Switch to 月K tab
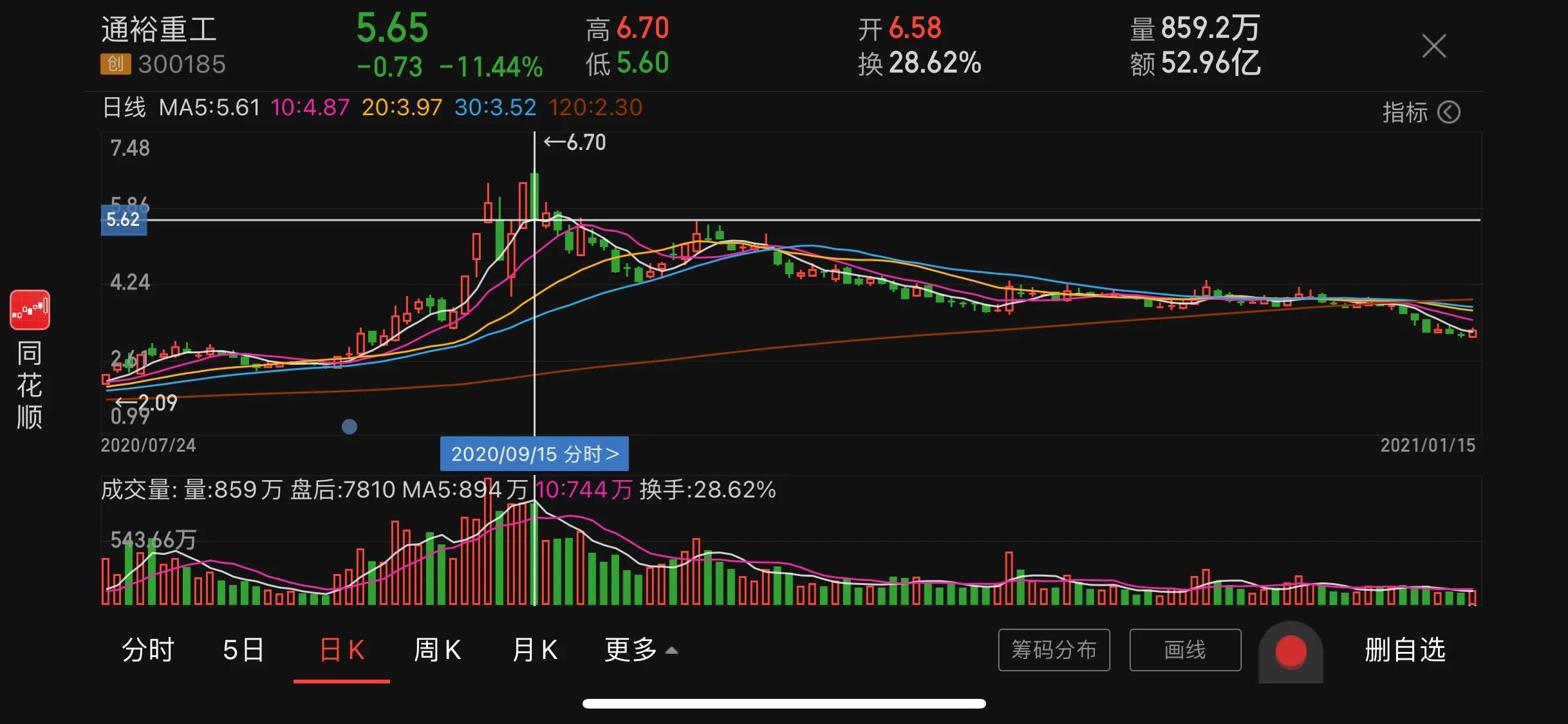Image resolution: width=1568 pixels, height=724 pixels. click(x=534, y=650)
